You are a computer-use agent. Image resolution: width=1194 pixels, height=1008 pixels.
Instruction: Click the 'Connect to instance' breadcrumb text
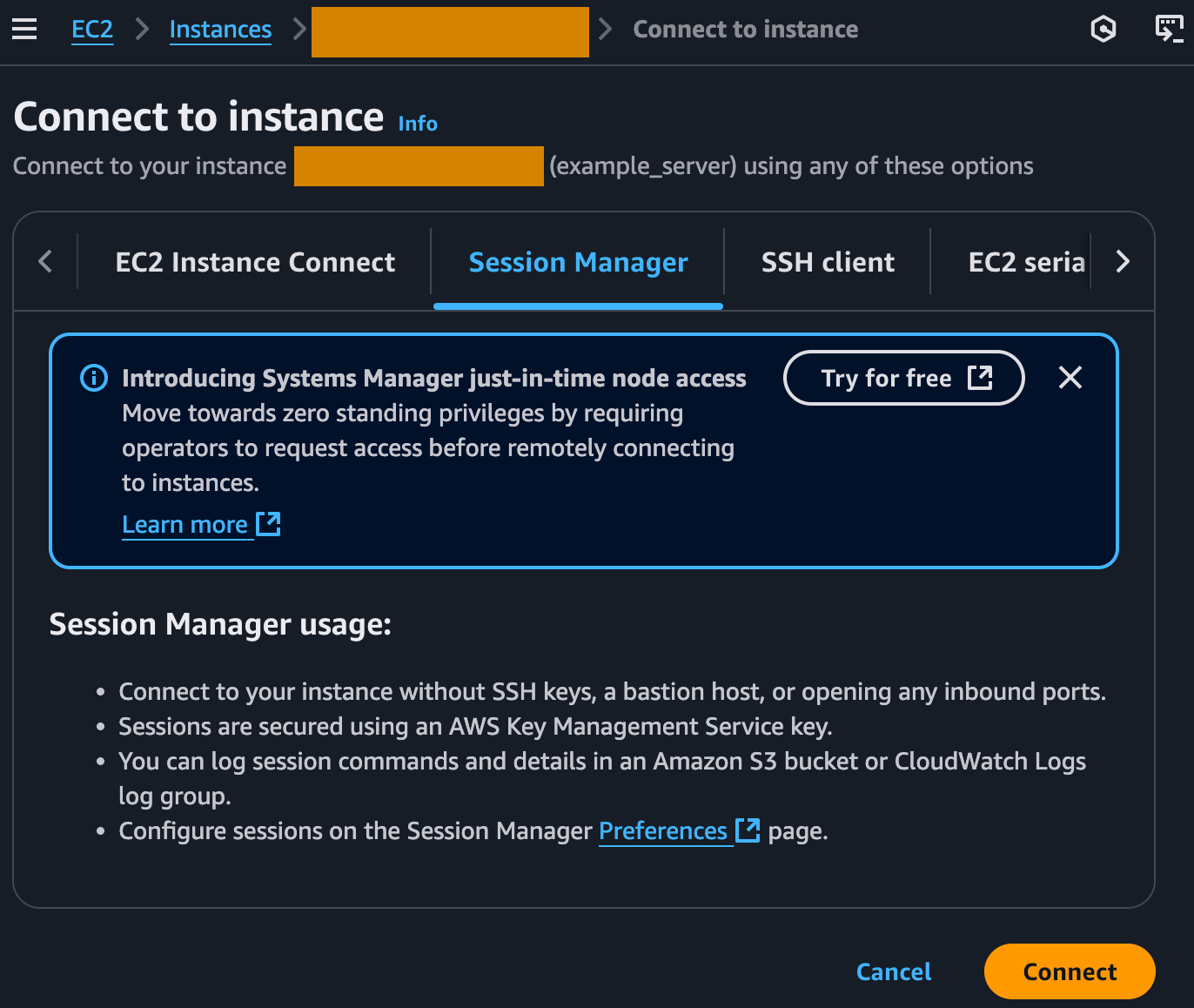pyautogui.click(x=746, y=30)
